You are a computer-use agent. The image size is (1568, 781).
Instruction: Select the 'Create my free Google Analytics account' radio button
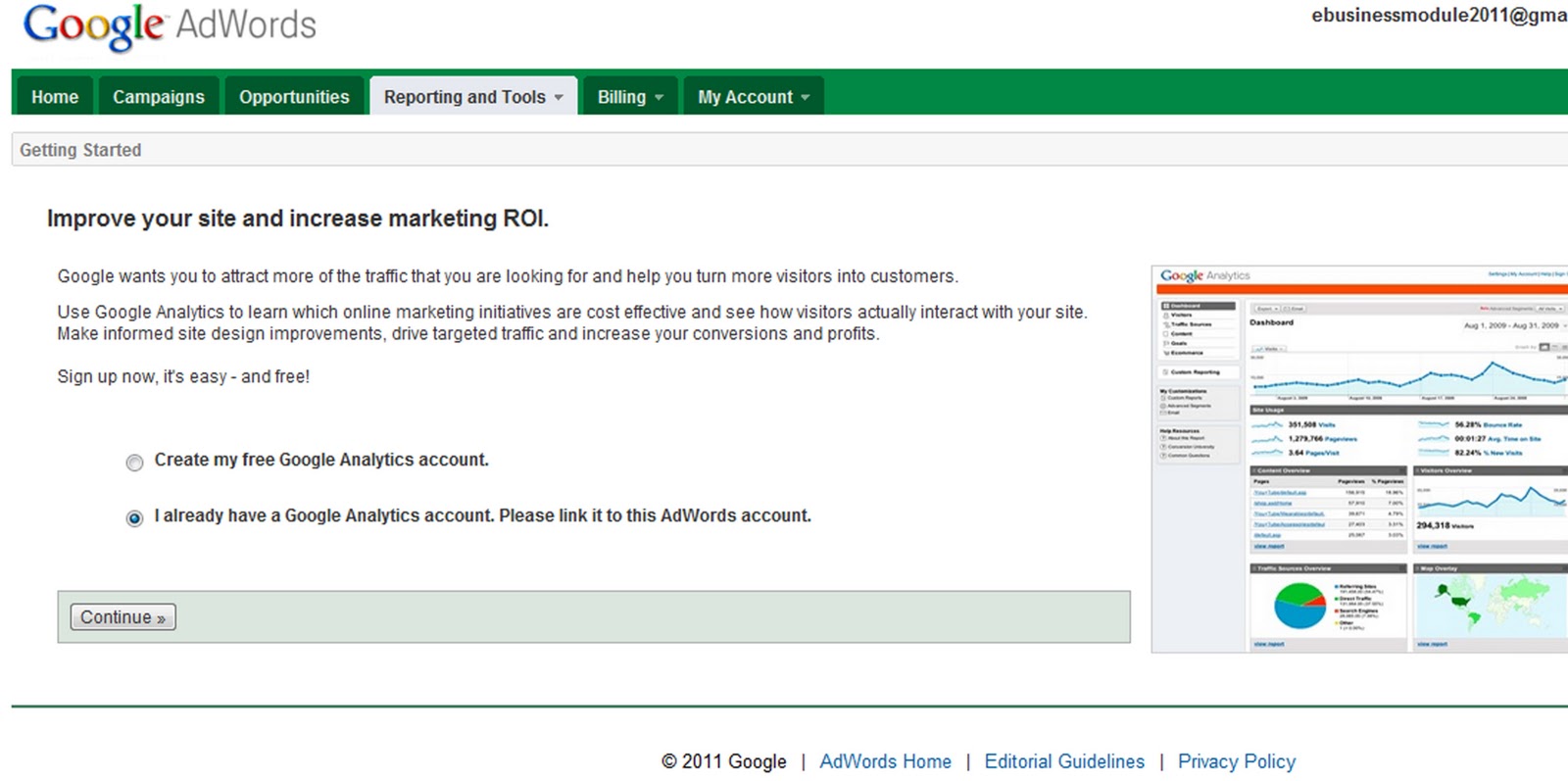(135, 463)
